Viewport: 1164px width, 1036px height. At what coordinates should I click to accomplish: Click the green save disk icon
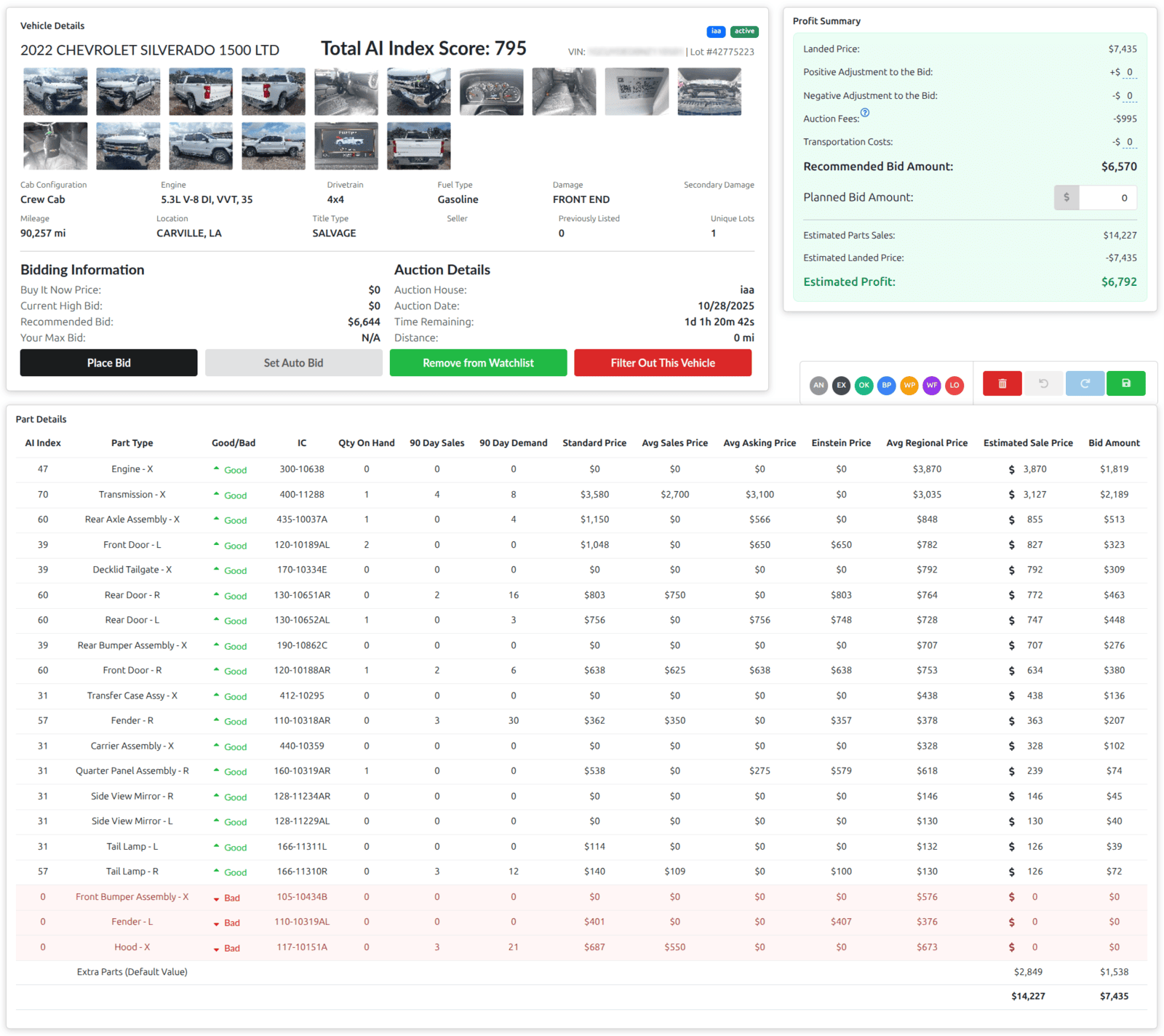1125,383
